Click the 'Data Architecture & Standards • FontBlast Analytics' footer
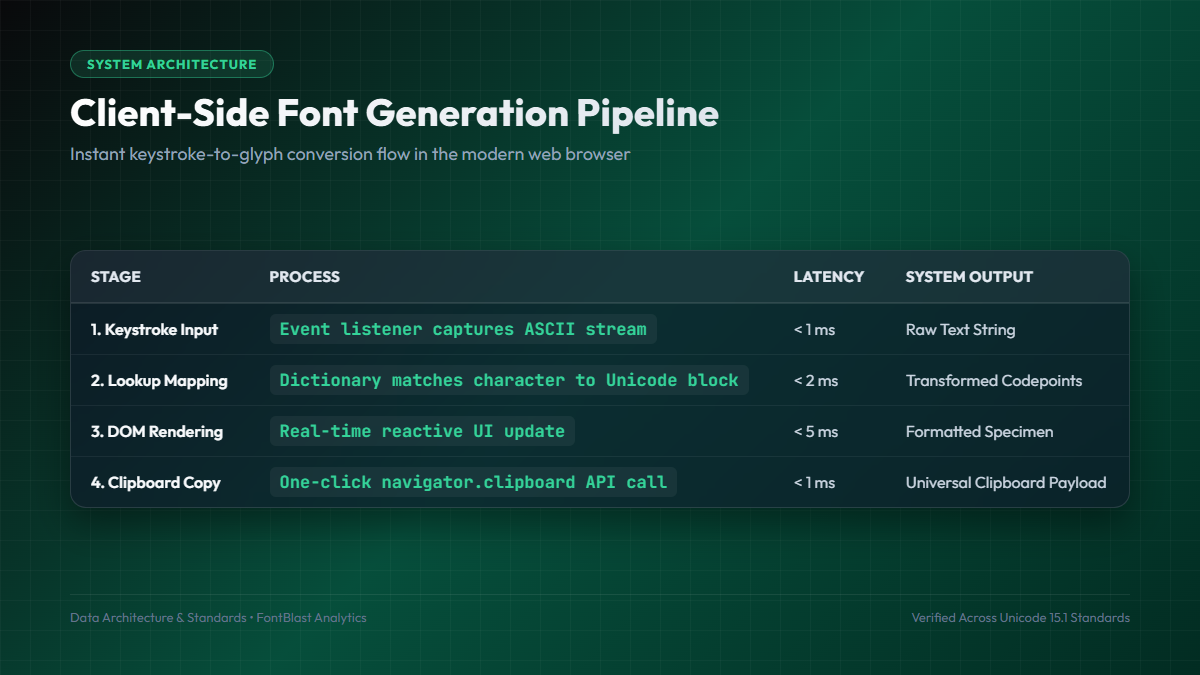The height and width of the screenshot is (675, 1200). point(218,618)
